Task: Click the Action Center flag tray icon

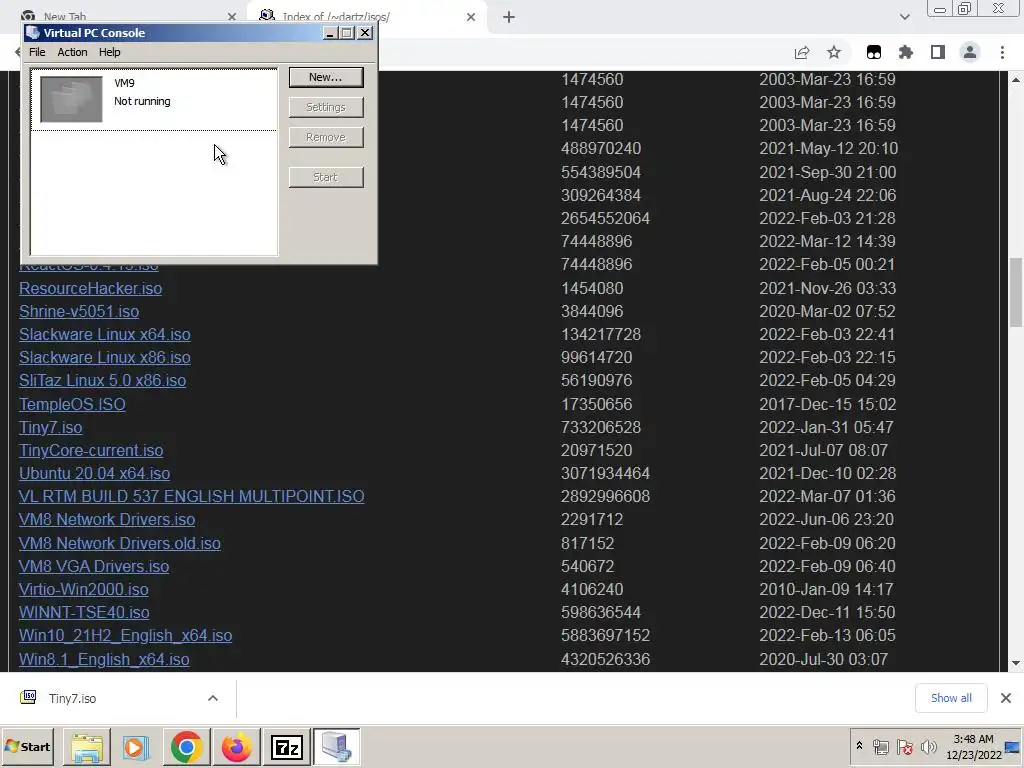Action: click(904, 746)
